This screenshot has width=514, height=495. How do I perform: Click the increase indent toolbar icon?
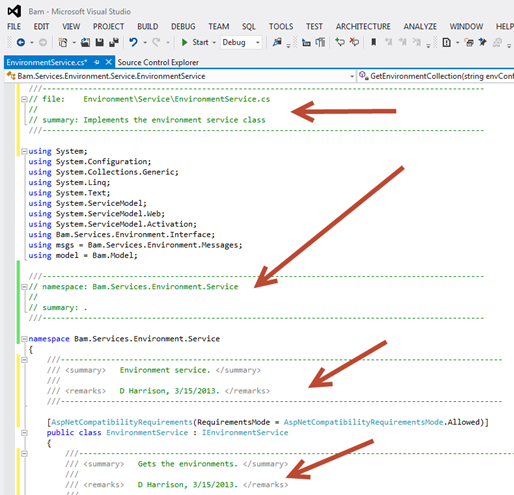tap(320, 42)
